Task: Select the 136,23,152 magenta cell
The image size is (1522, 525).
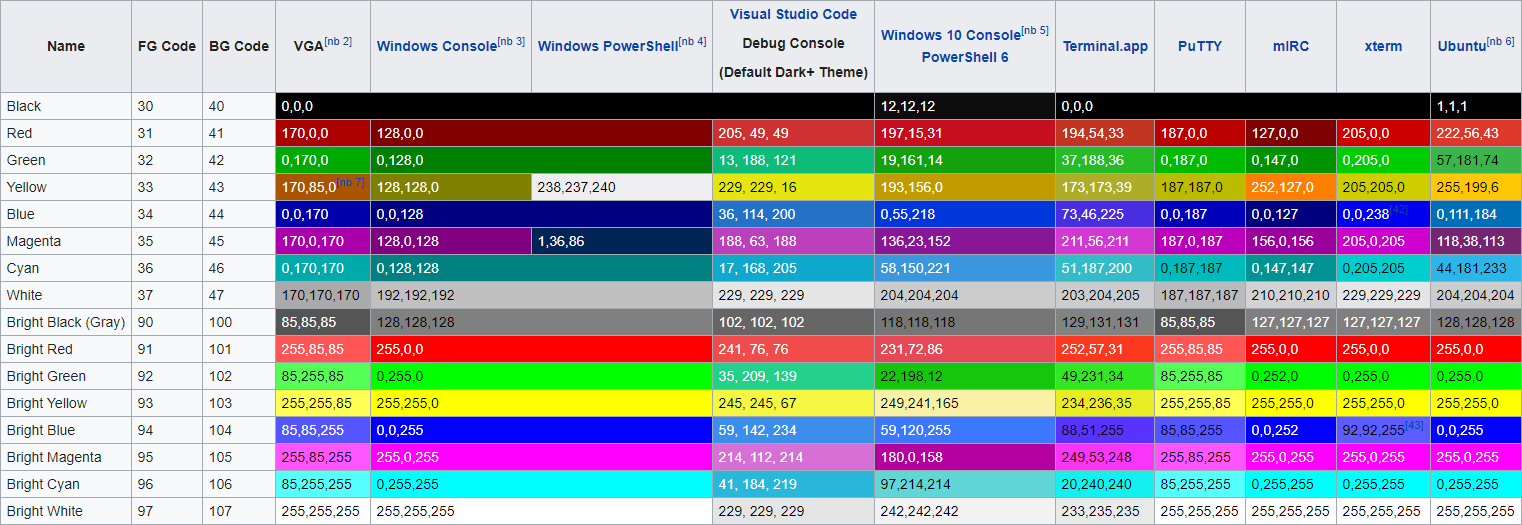Action: pos(965,241)
